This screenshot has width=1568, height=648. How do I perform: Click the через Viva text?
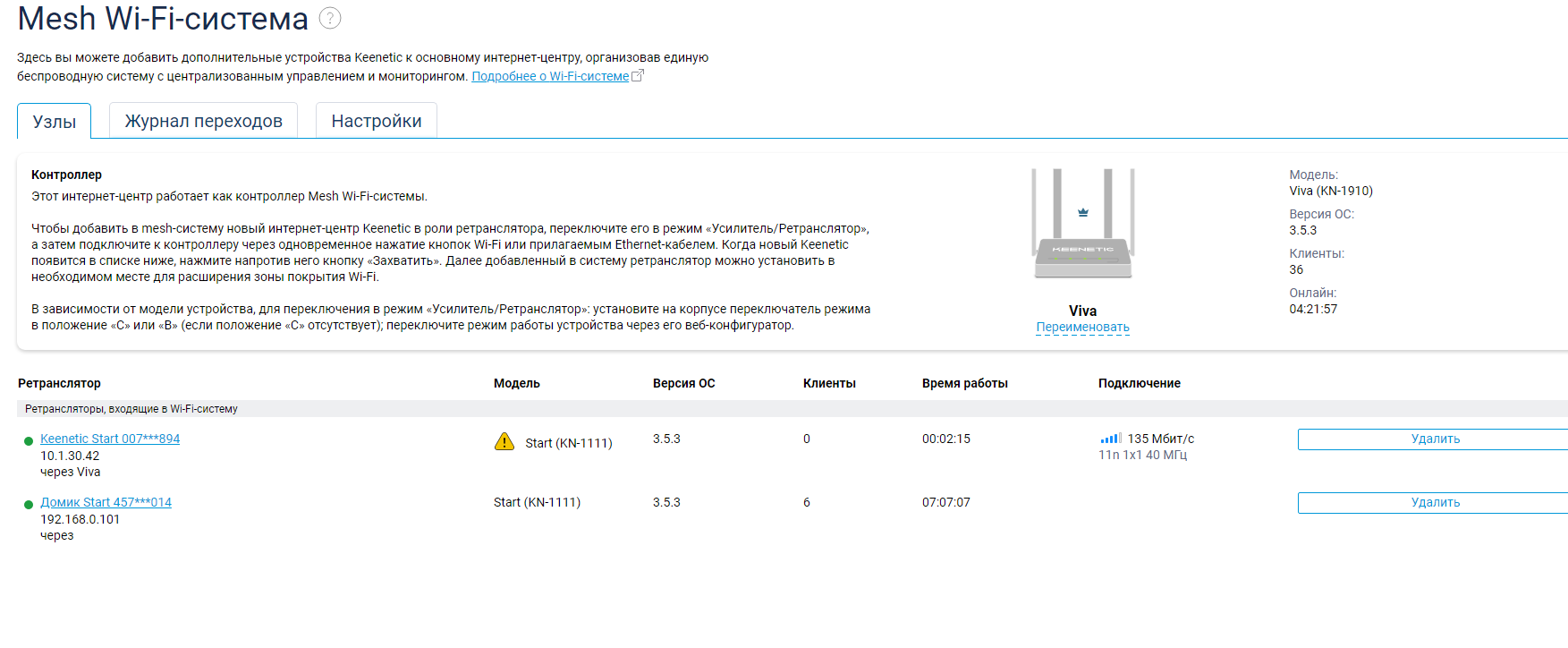tap(70, 472)
